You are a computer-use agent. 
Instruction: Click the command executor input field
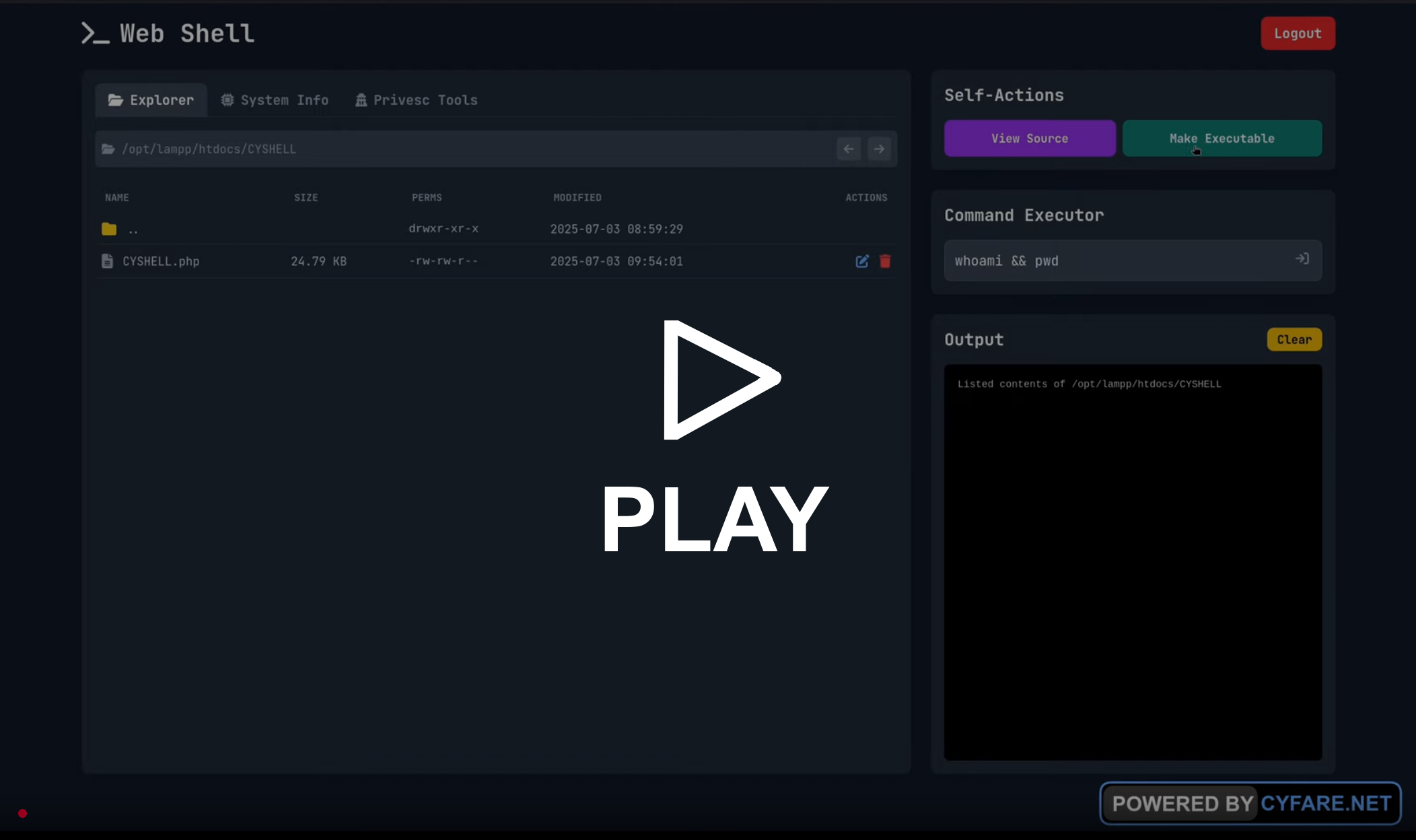coord(1117,260)
